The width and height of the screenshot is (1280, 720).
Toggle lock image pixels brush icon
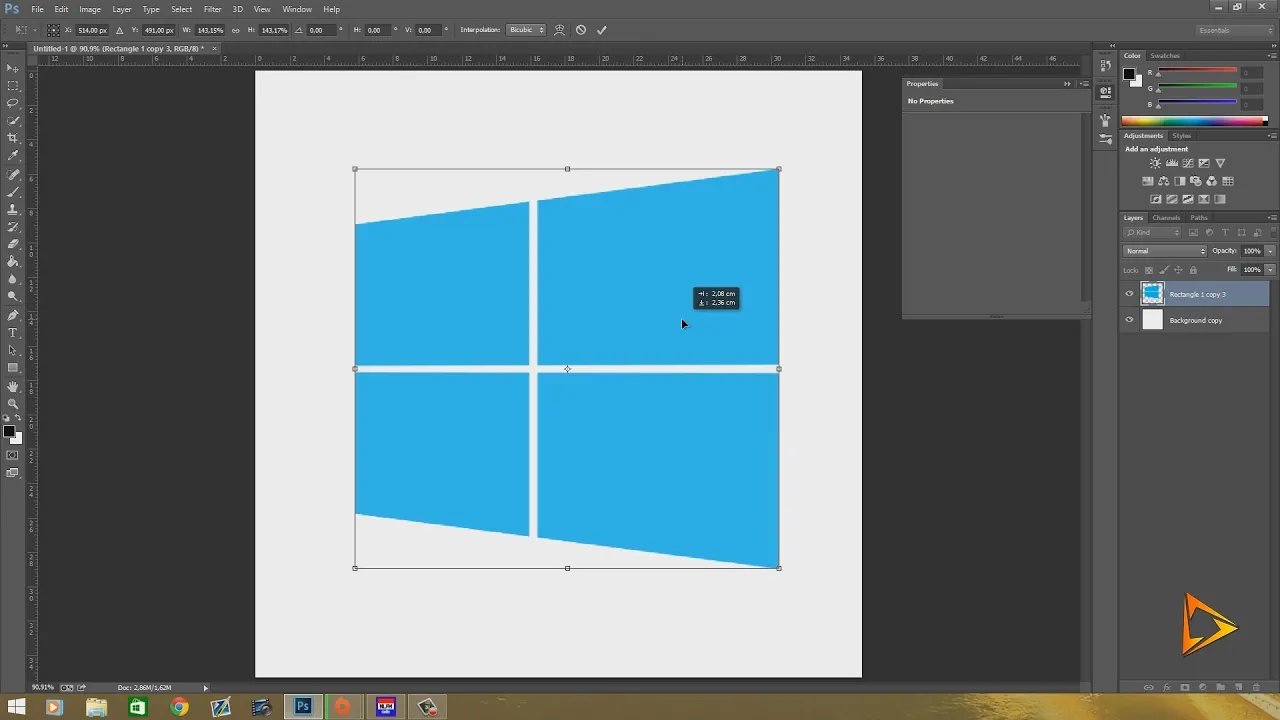point(1164,270)
